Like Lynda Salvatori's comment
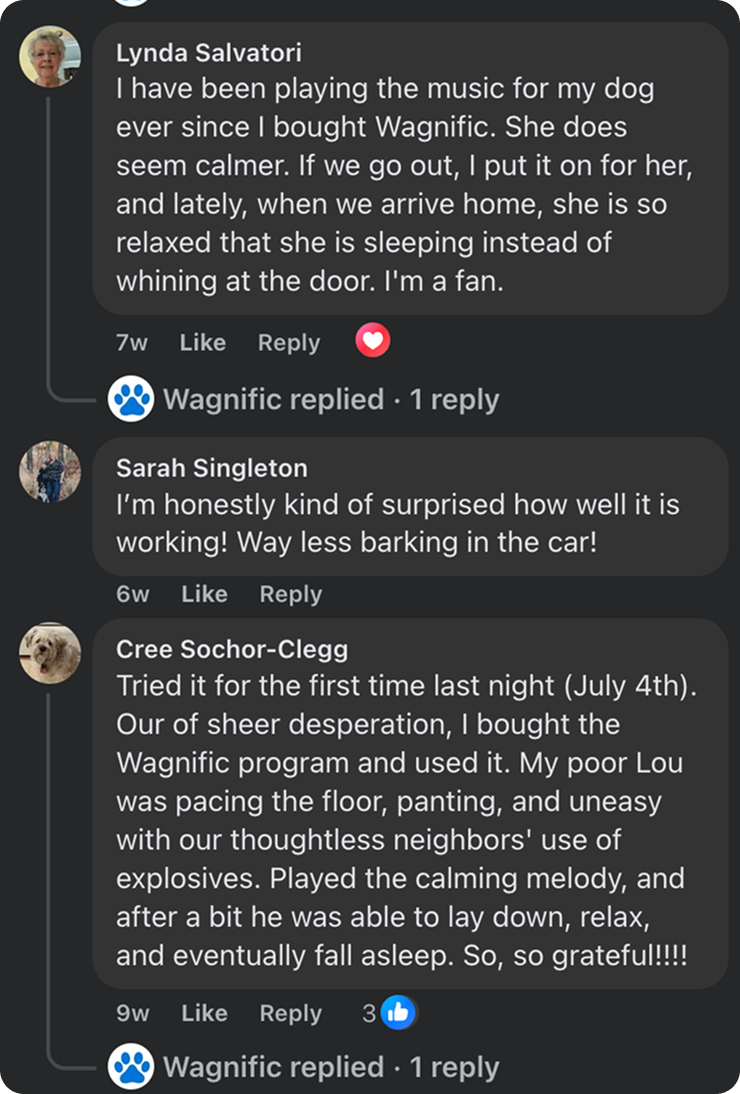Viewport: 740px width, 1094px height. (203, 342)
